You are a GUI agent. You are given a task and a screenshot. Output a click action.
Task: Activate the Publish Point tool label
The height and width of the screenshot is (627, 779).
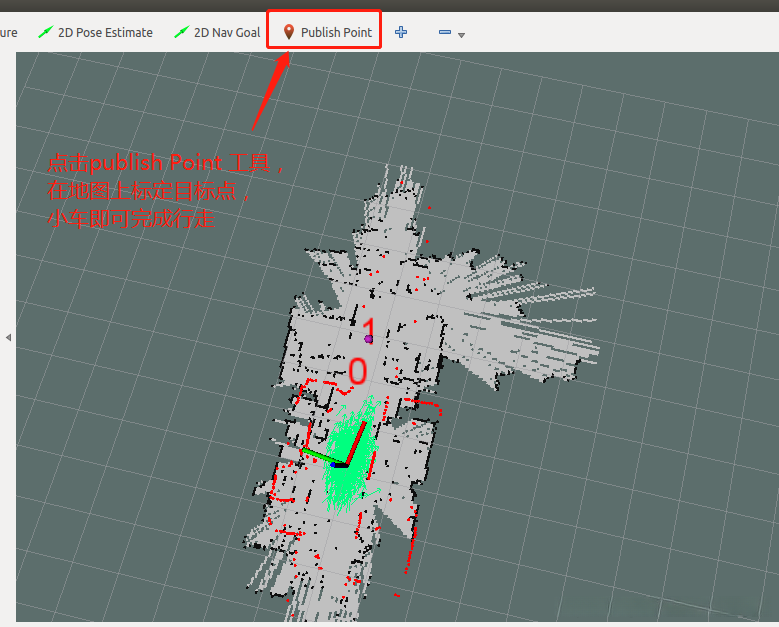336,32
